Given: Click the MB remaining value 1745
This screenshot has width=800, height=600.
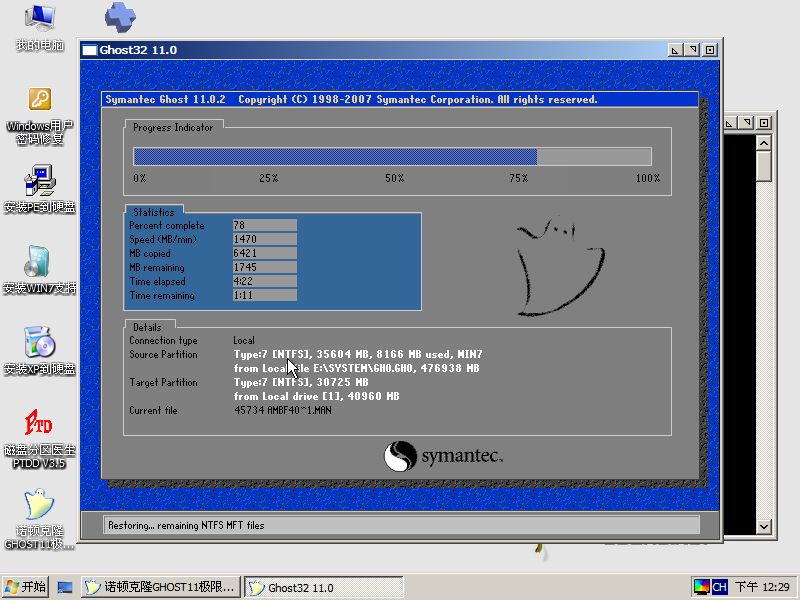Looking at the screenshot, I should coord(264,267).
